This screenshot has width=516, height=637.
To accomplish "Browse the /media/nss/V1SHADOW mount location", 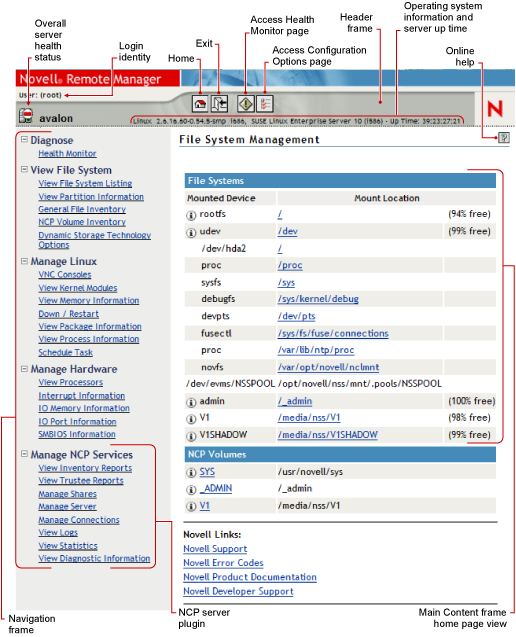I will pos(327,435).
